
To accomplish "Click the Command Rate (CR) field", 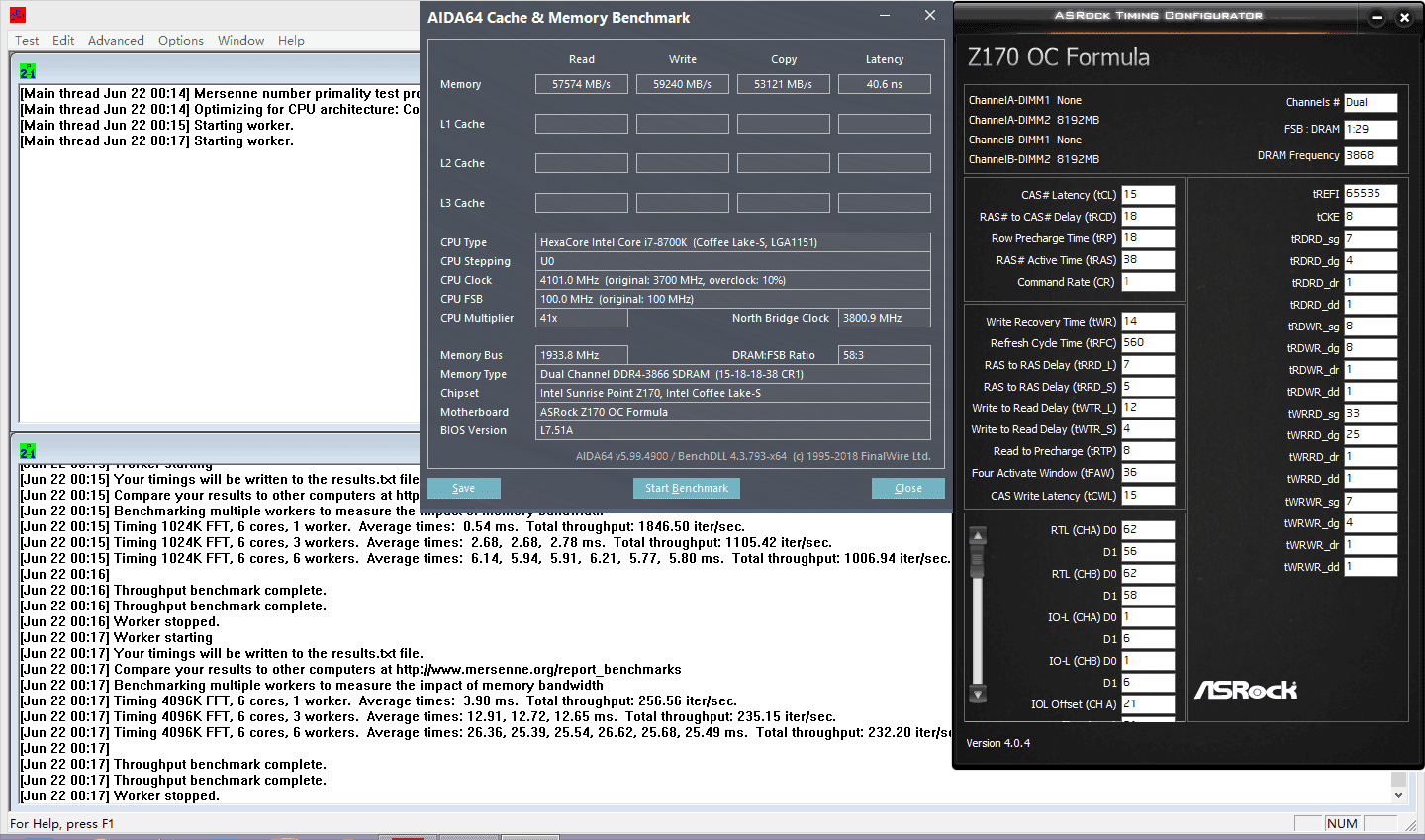I will (1148, 282).
